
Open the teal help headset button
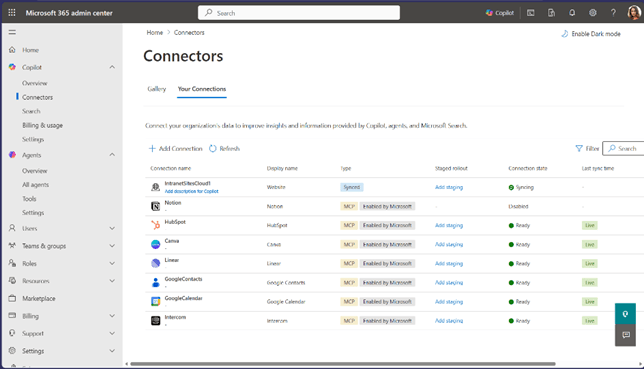pos(625,314)
